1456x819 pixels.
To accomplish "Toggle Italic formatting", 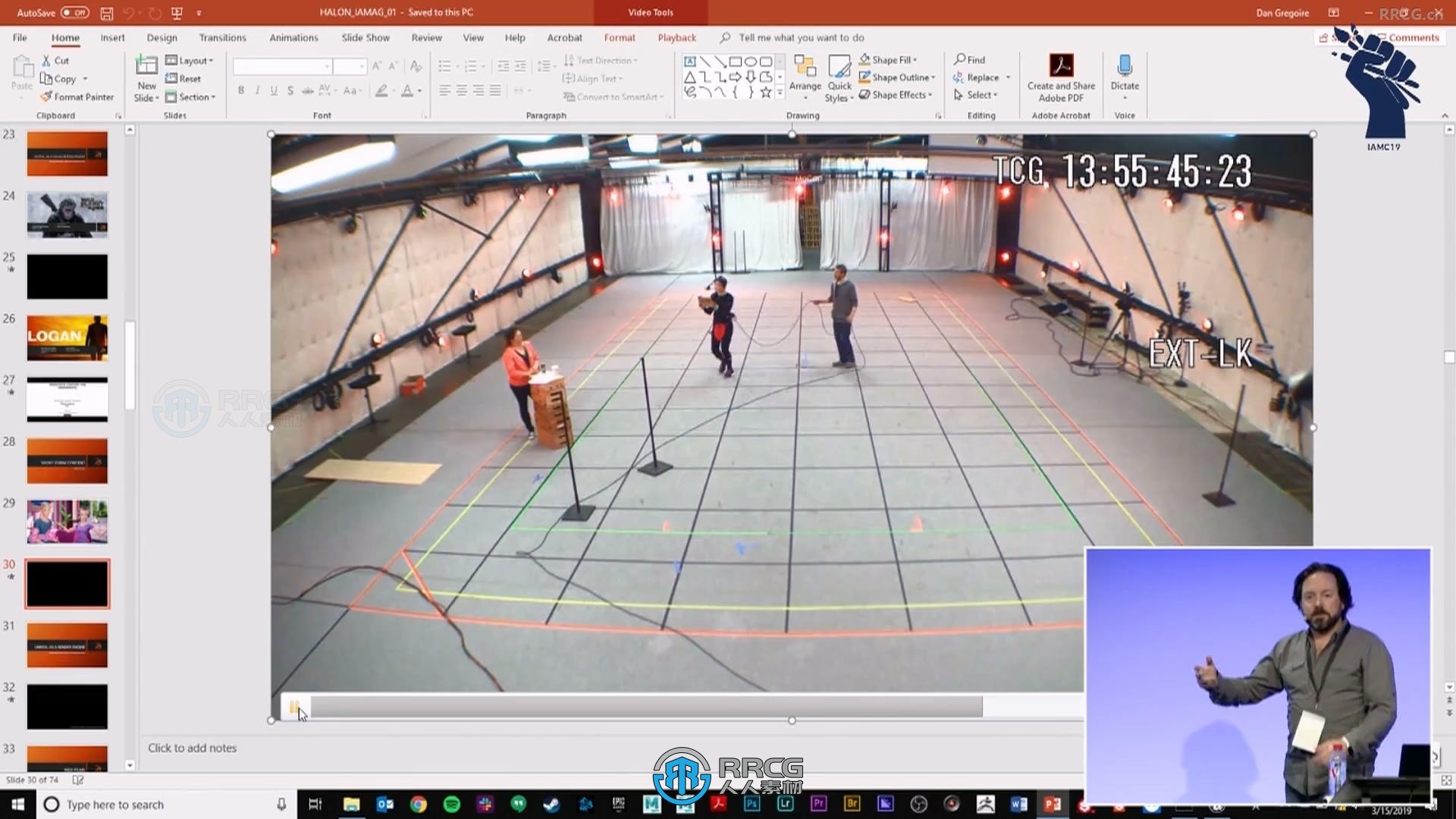I will click(x=257, y=90).
